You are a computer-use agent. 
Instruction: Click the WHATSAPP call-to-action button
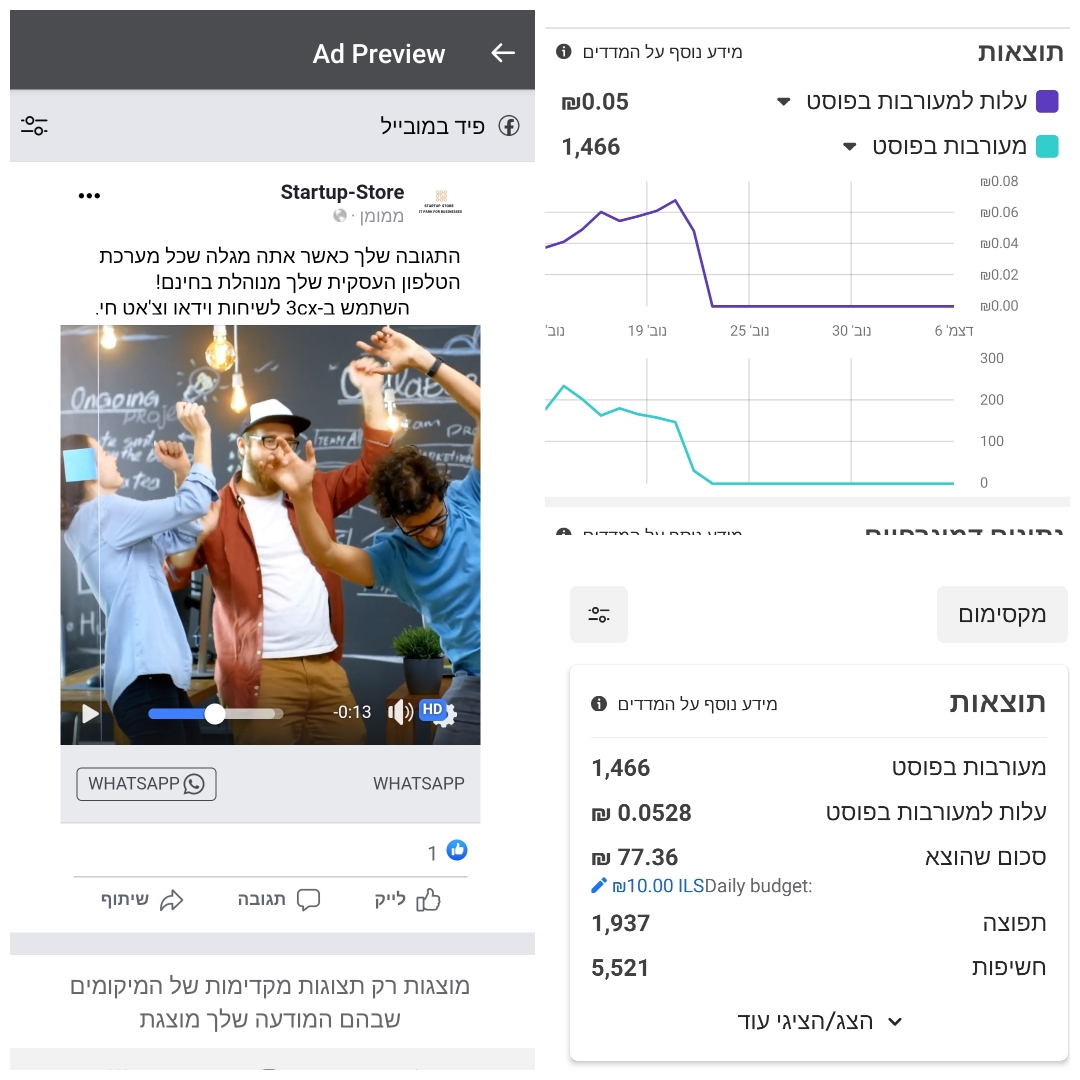(x=146, y=784)
